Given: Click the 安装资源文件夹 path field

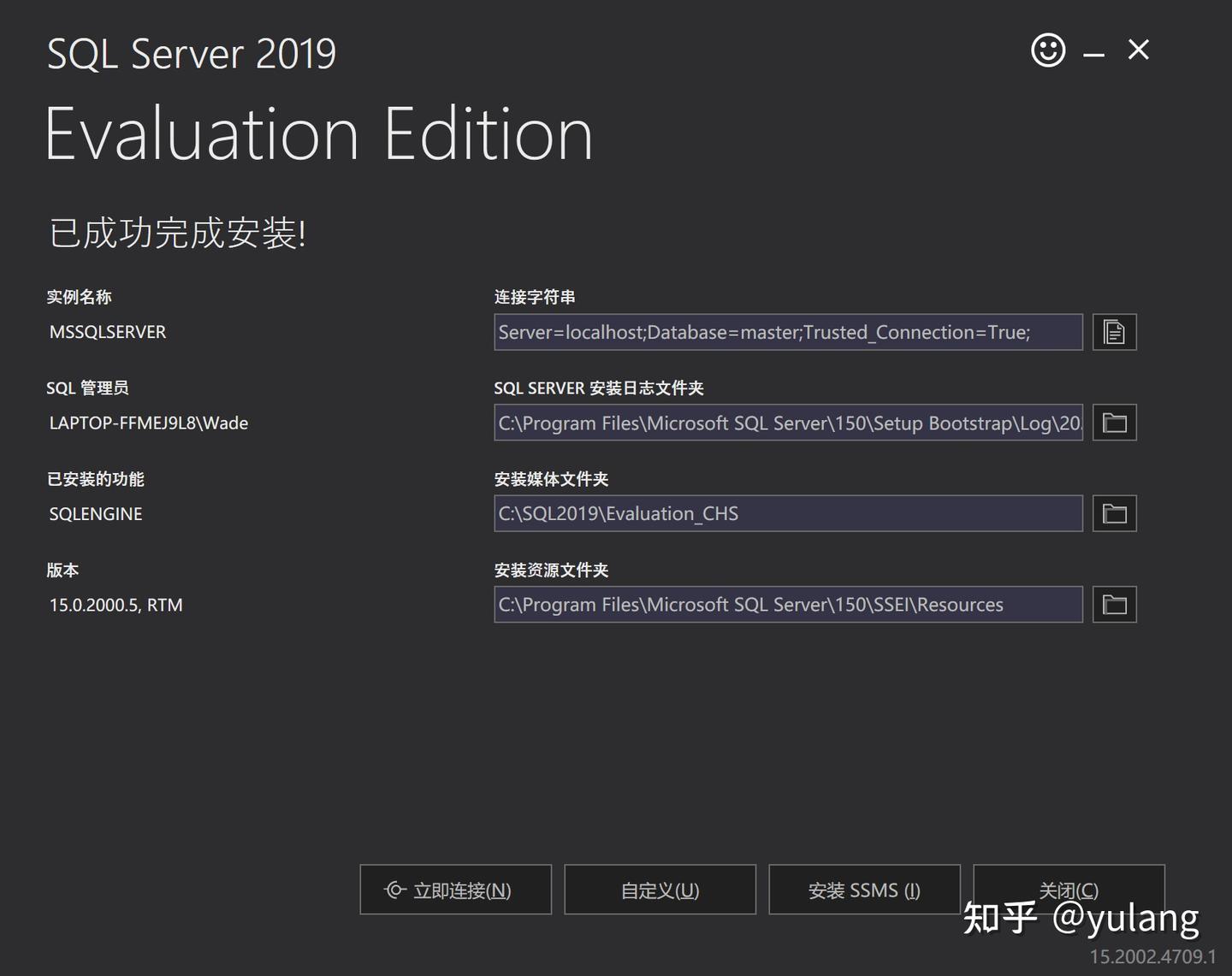Looking at the screenshot, I should 788,604.
